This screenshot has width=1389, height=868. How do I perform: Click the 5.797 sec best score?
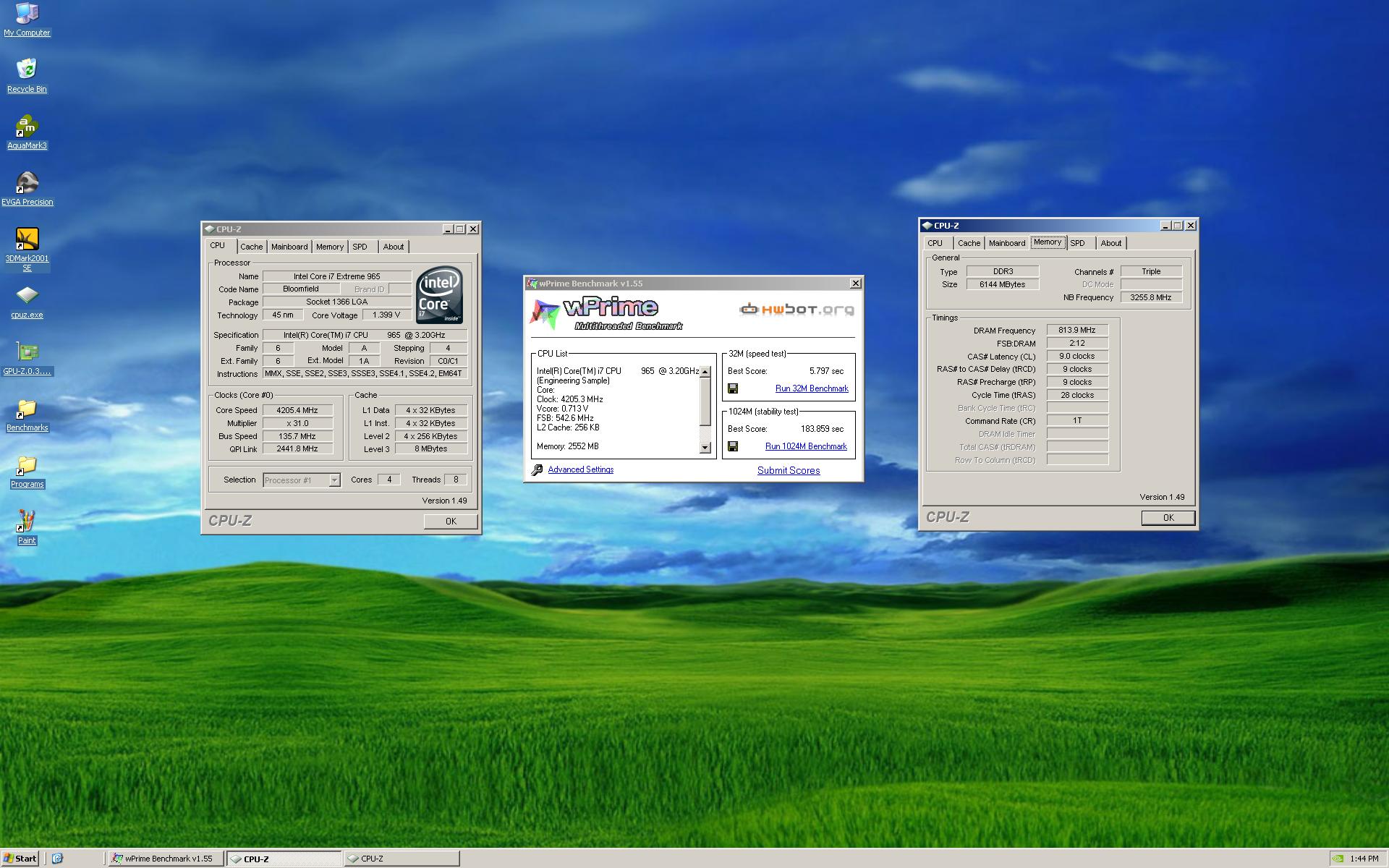coord(826,371)
